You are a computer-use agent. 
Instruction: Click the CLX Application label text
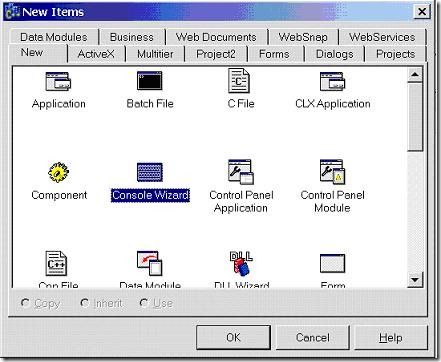click(x=333, y=104)
